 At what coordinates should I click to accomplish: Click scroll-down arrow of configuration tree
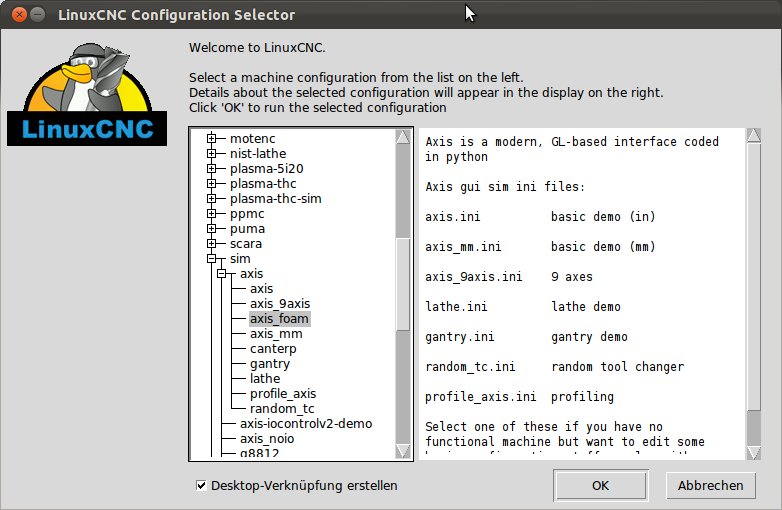[x=403, y=451]
